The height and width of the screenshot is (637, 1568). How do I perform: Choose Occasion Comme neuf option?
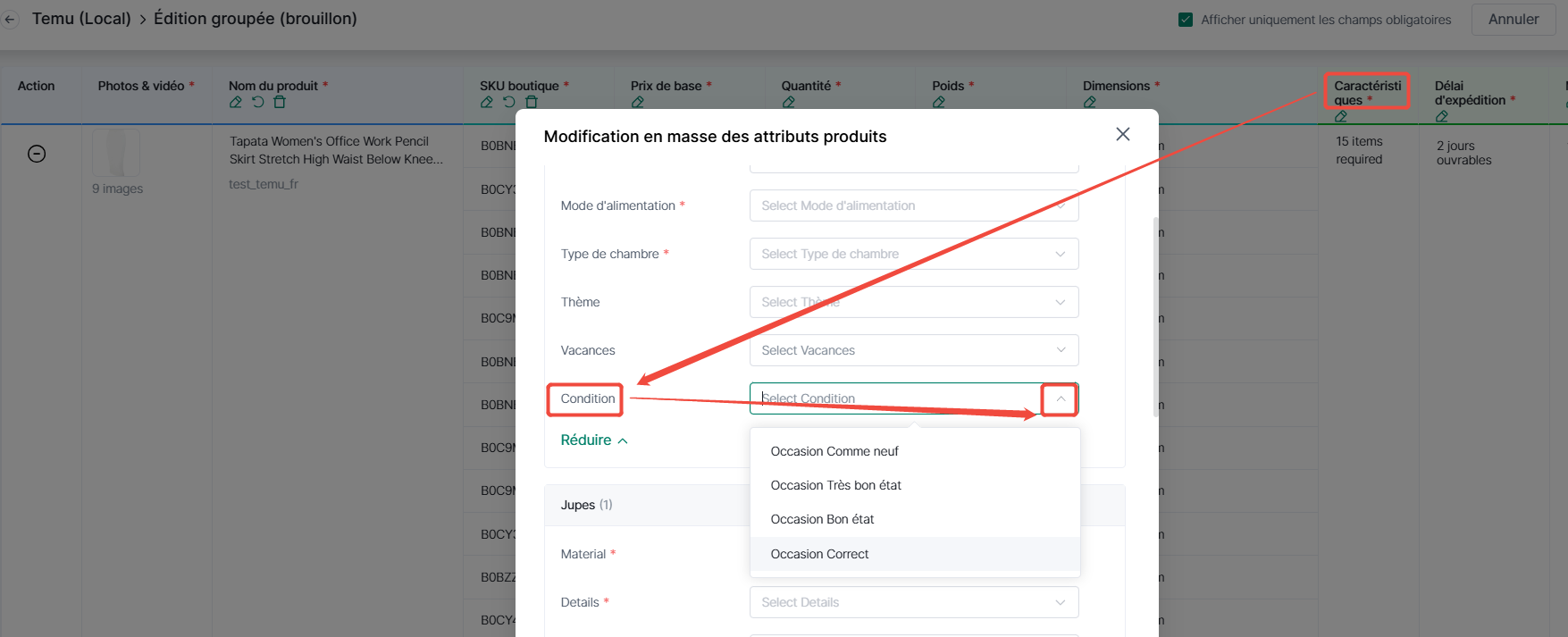point(915,451)
